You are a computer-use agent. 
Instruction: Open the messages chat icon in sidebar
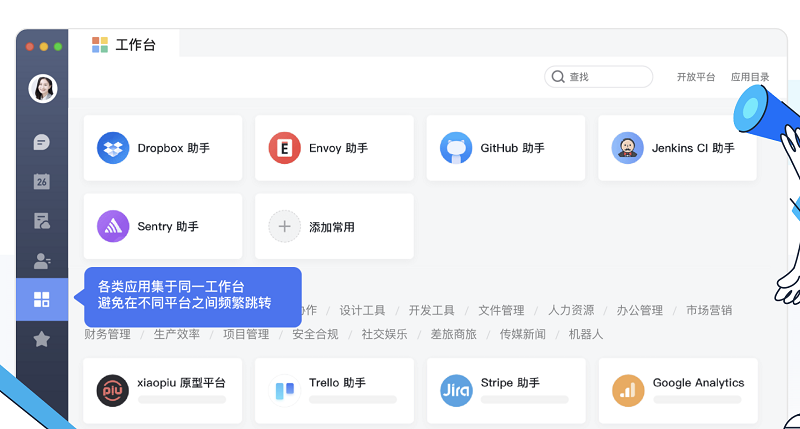pos(41,142)
